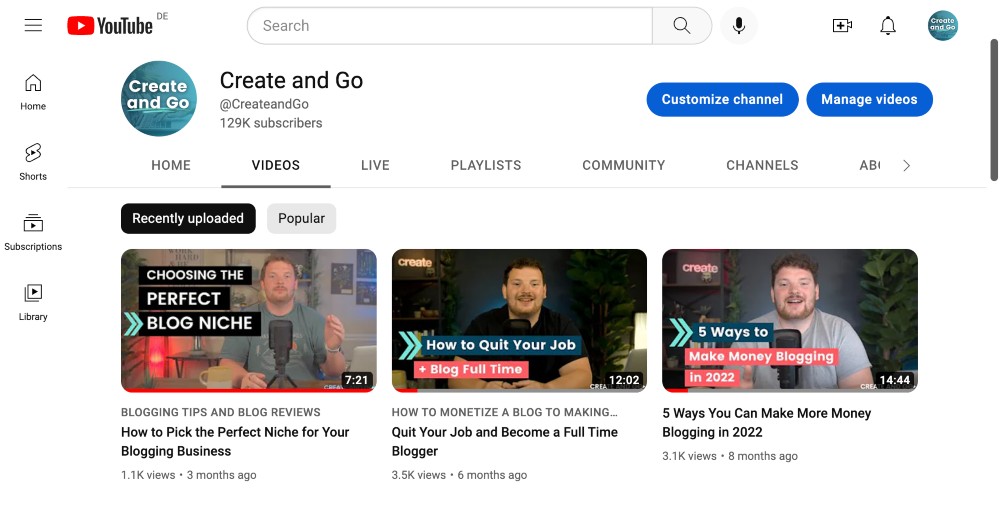Viewport: 1000px width, 513px height.
Task: Open the COMMUNITY tab
Action: coord(624,165)
